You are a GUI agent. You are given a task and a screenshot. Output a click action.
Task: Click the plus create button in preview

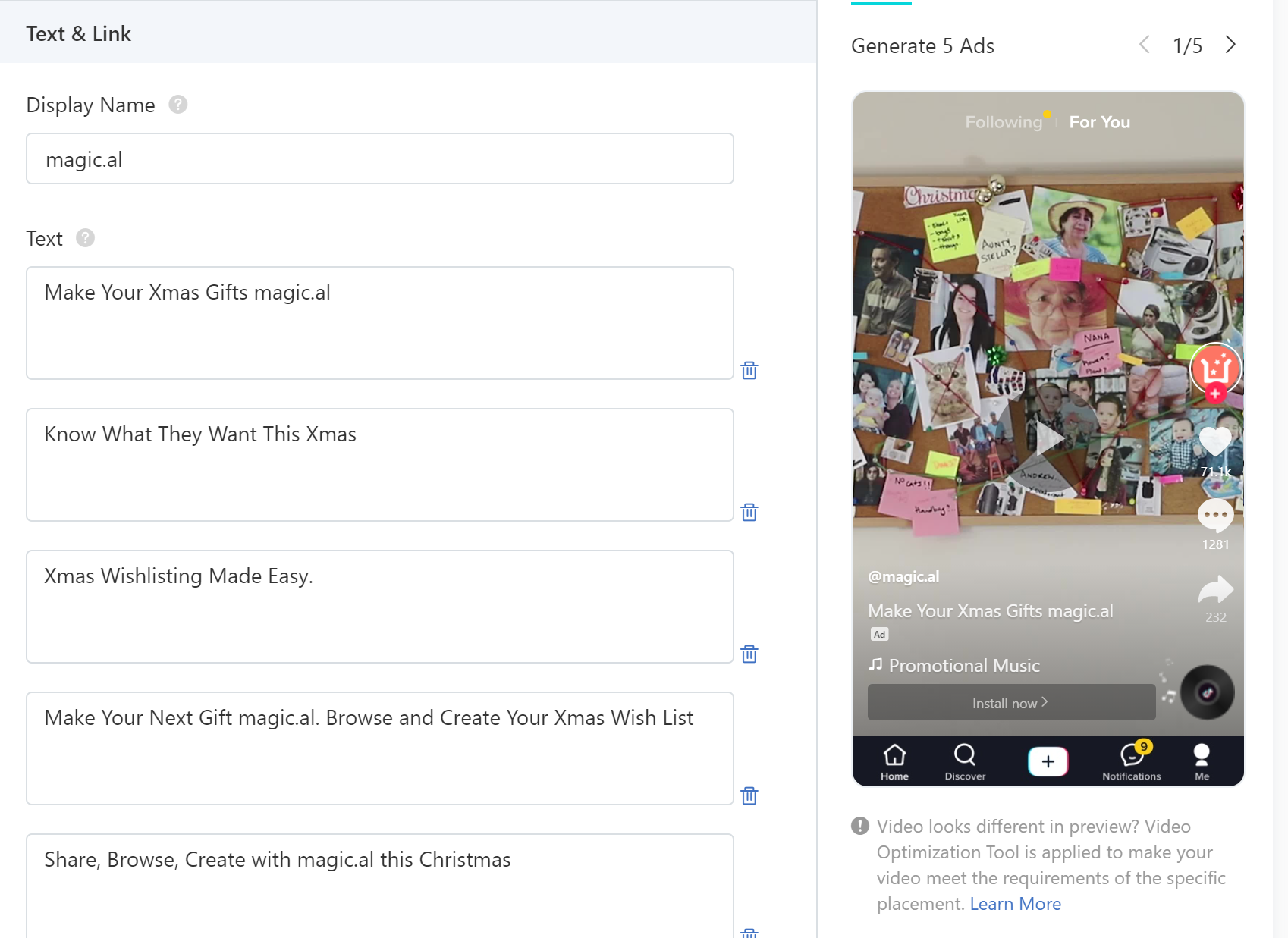click(1048, 761)
